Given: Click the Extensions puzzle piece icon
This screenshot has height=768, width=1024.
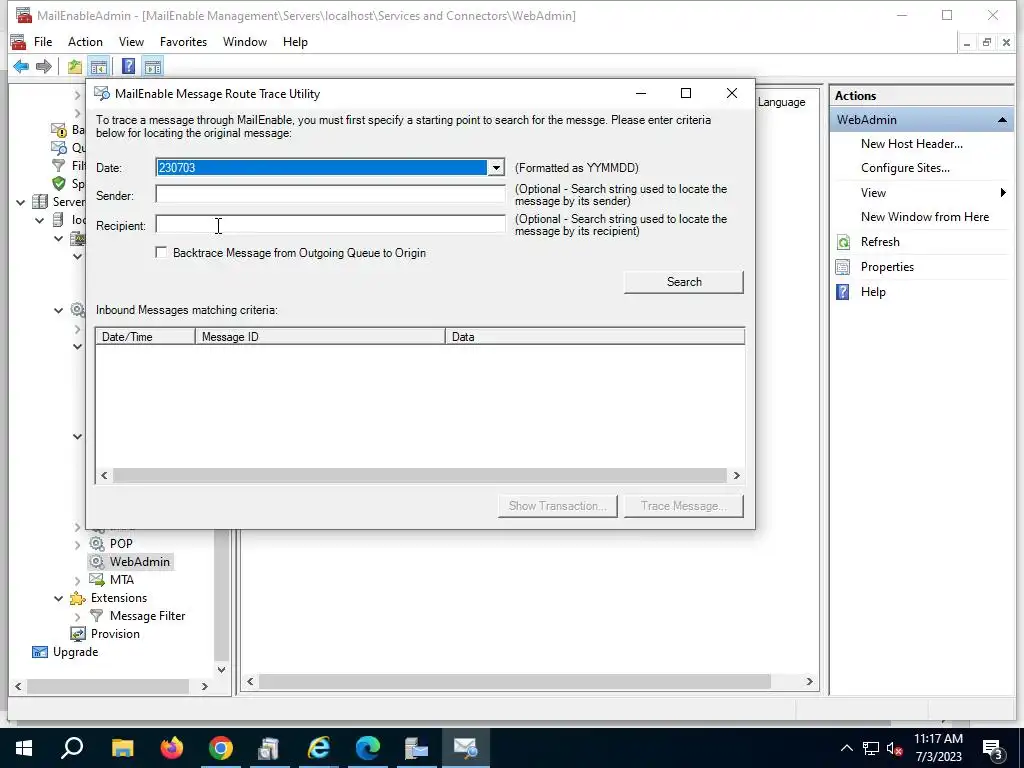Looking at the screenshot, I should [78, 598].
